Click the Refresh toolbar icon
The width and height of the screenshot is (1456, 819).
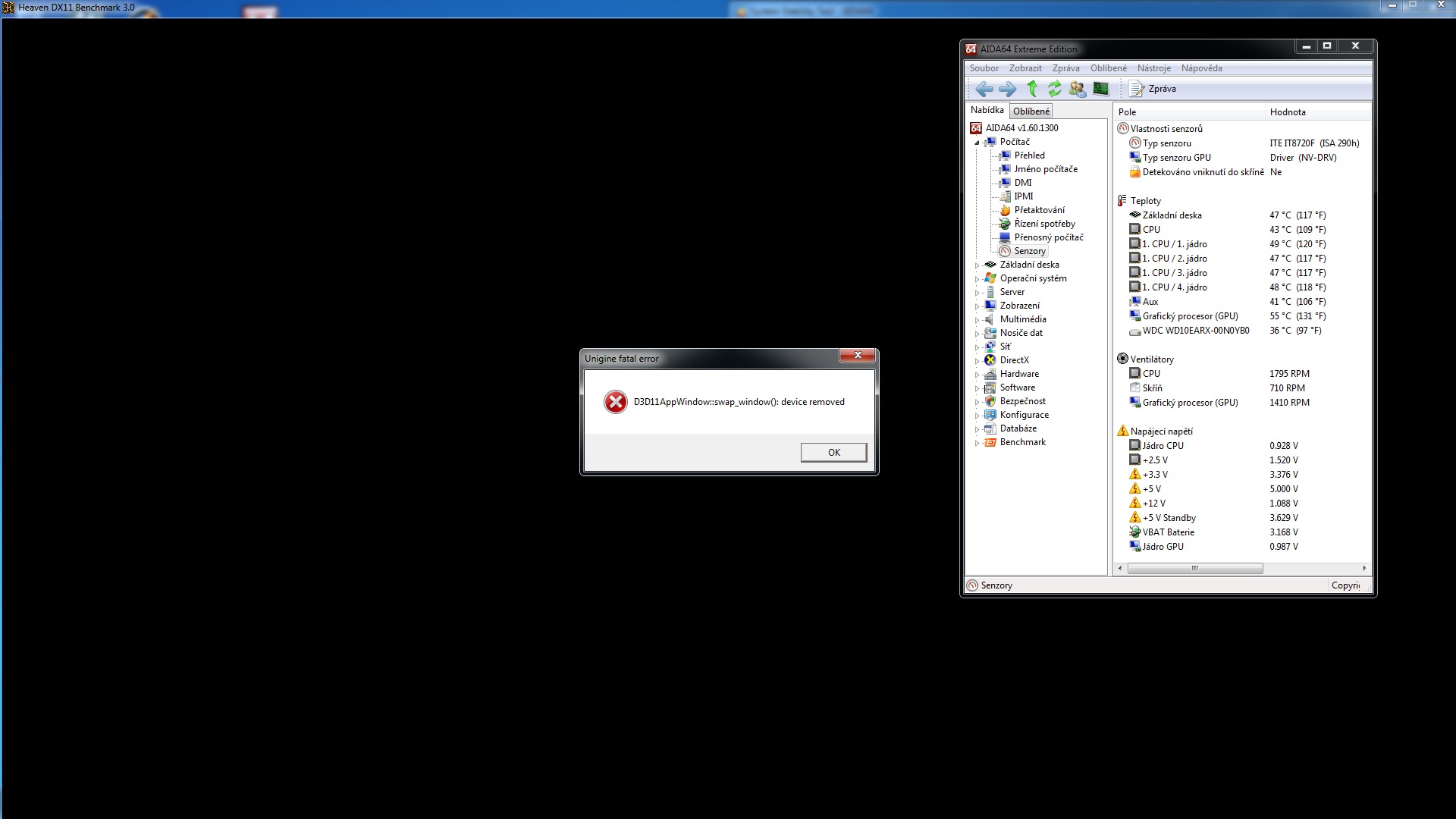(1054, 89)
